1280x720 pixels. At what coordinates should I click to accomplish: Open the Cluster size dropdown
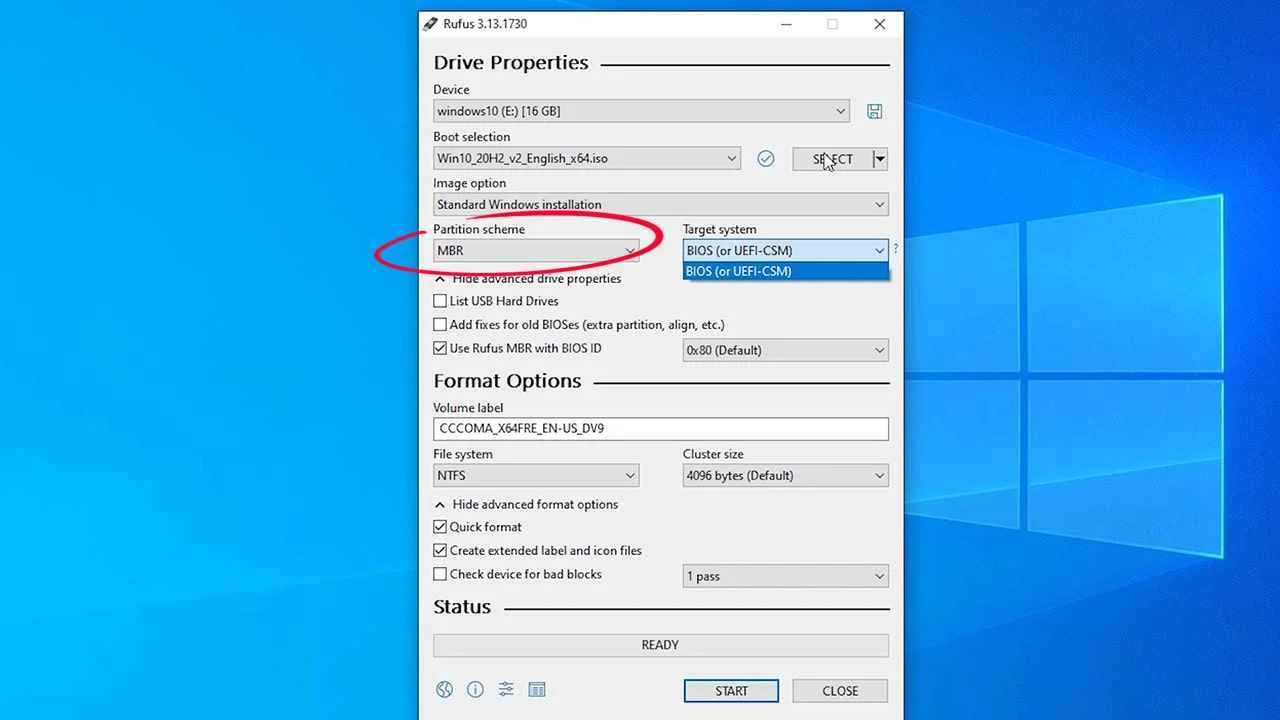[x=786, y=476]
